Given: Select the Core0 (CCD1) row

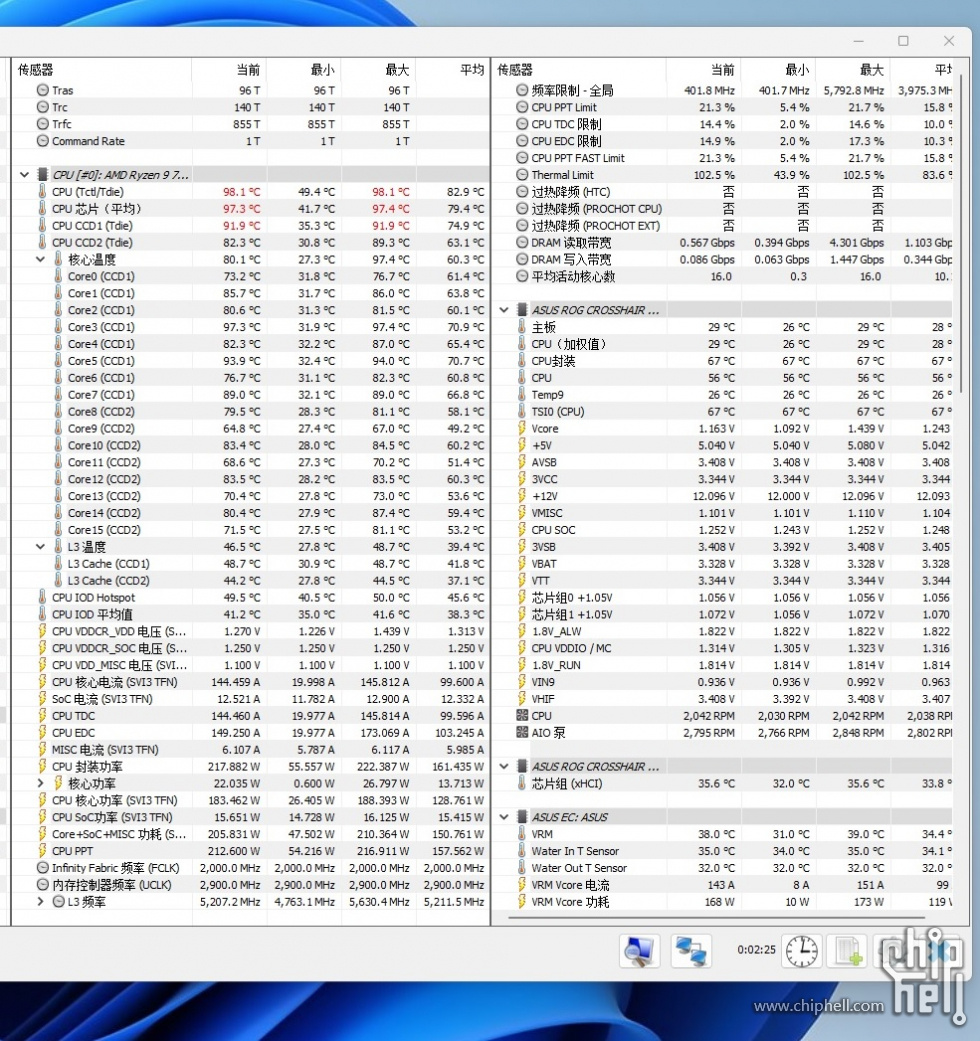Looking at the screenshot, I should (250, 276).
